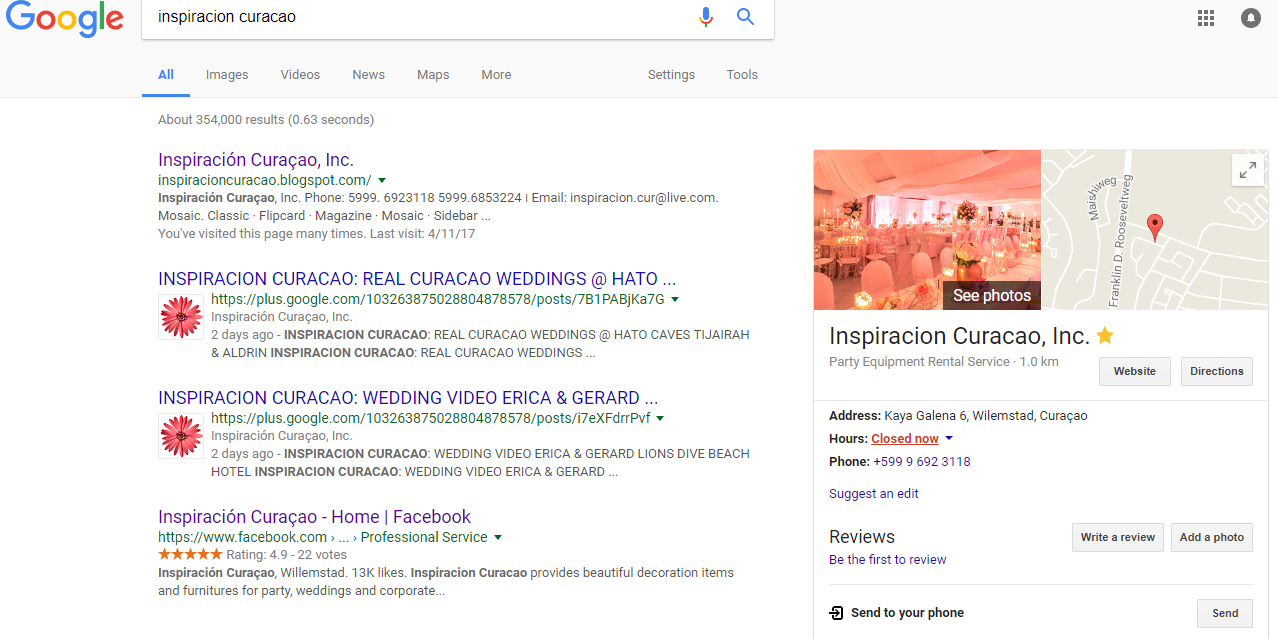Screen dimensions: 1278x639
Task: Click flower thumbnail of Erica & Gerard result
Action: click(x=181, y=436)
